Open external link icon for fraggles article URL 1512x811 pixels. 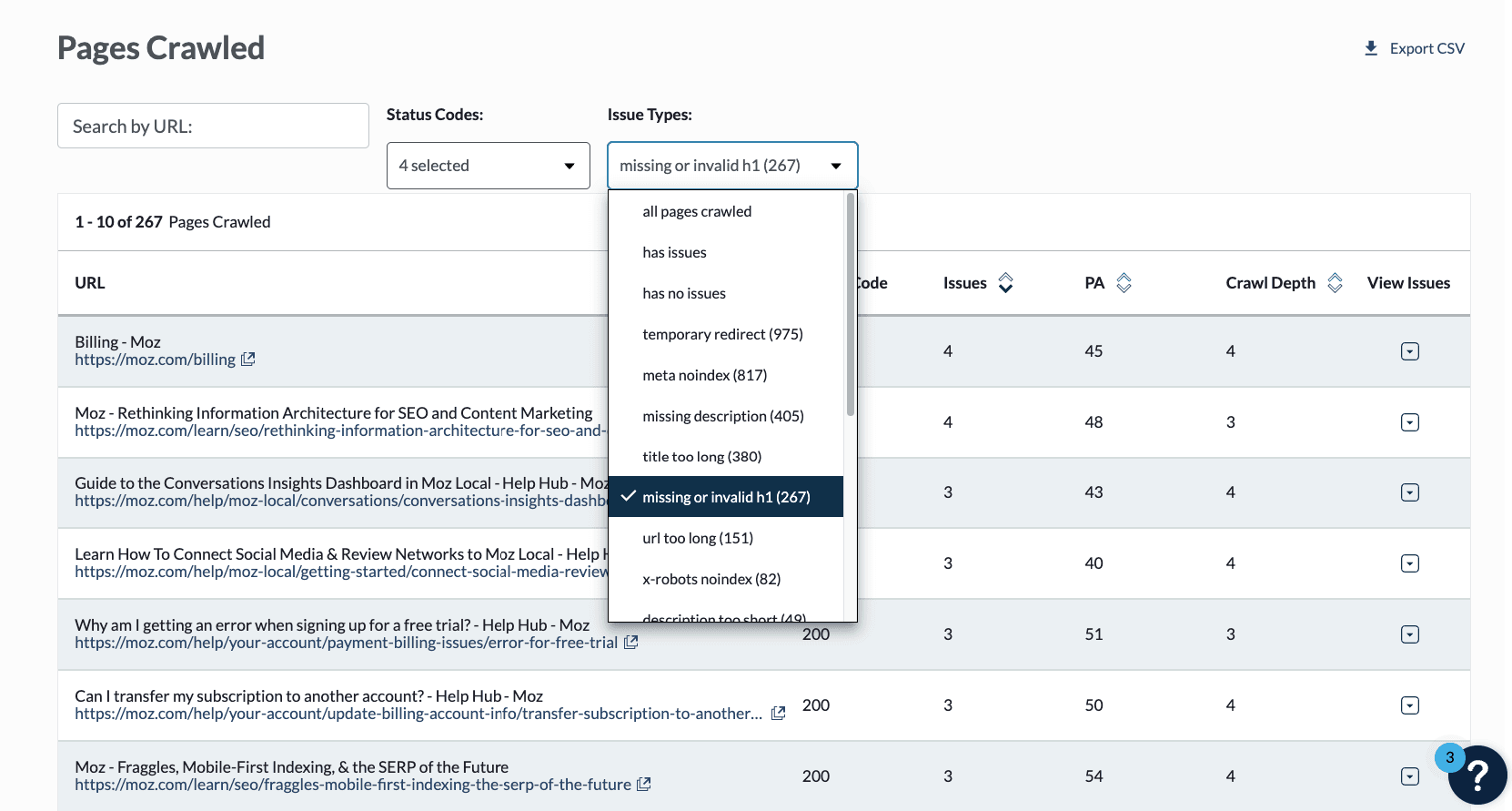pyautogui.click(x=644, y=785)
